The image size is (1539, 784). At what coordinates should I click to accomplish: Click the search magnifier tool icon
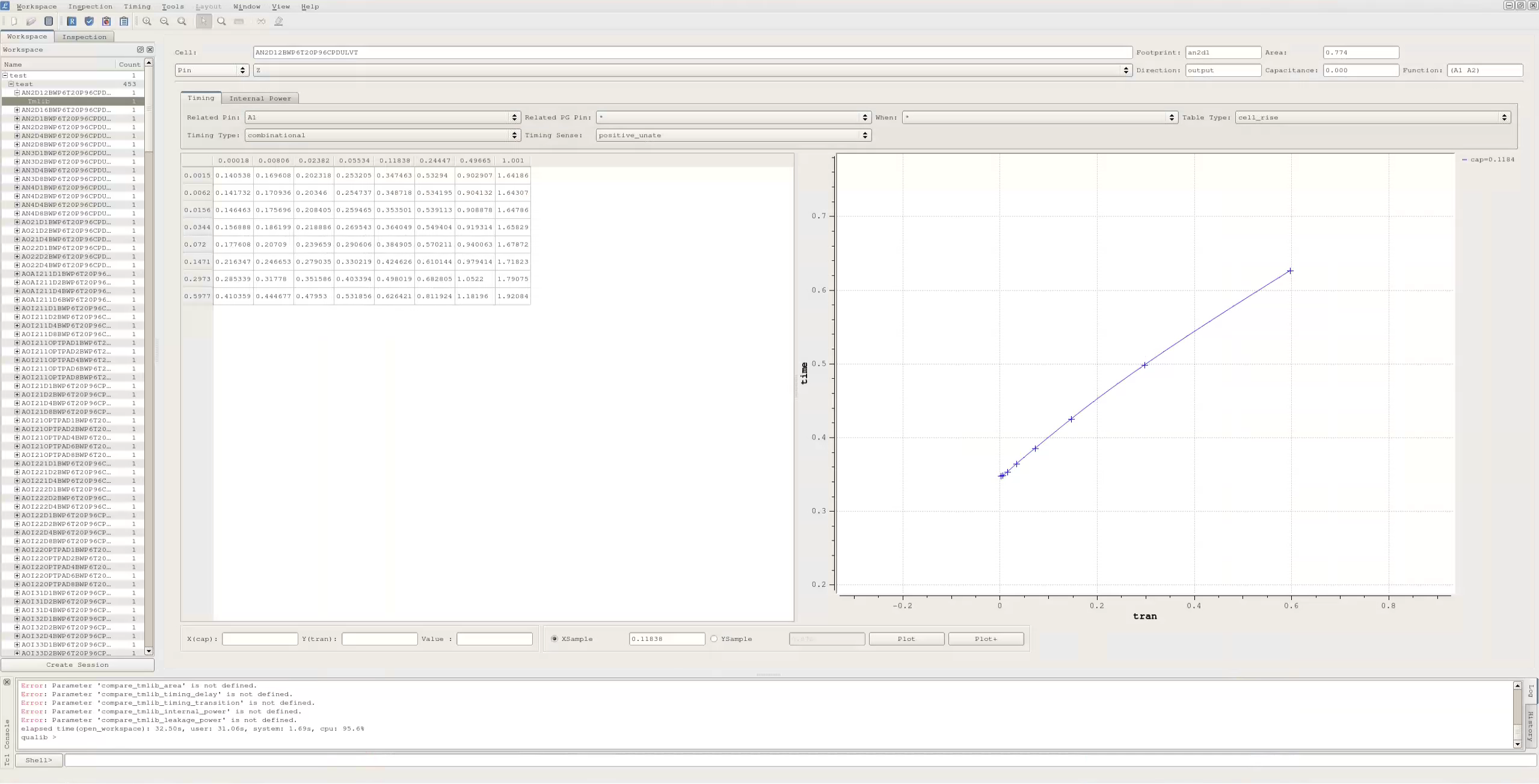tap(221, 21)
